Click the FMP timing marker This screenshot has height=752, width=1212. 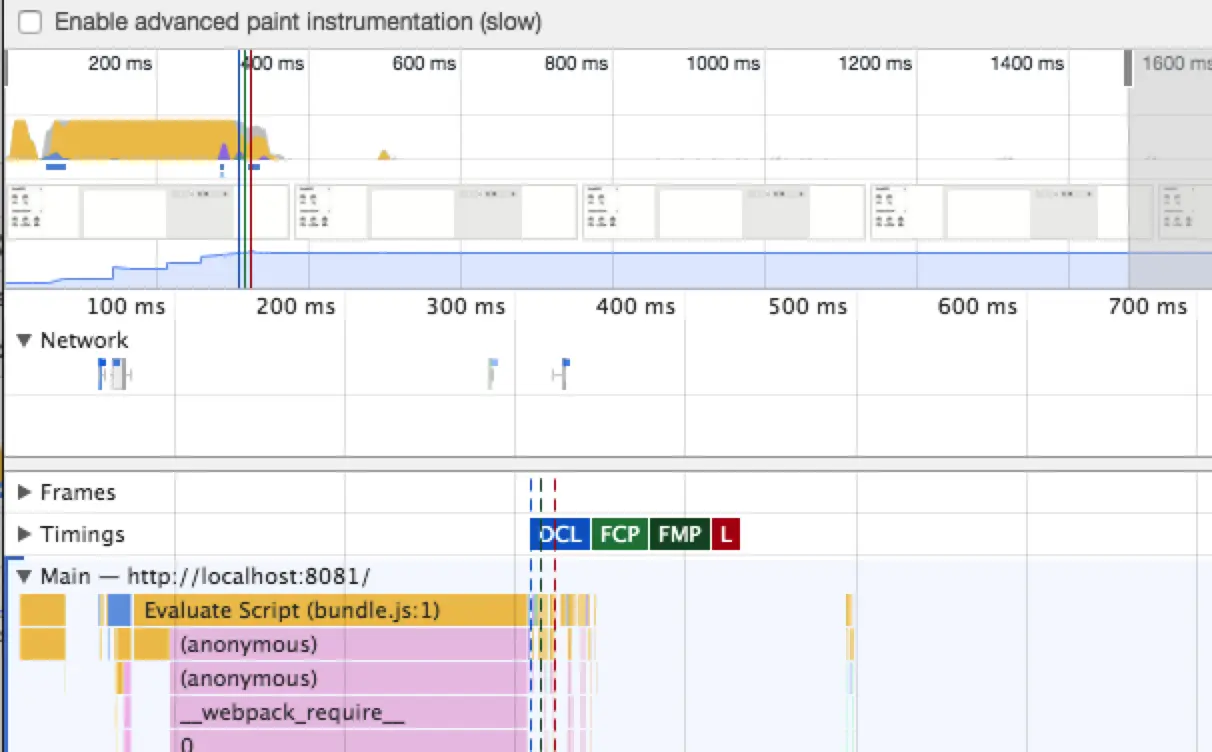[679, 534]
